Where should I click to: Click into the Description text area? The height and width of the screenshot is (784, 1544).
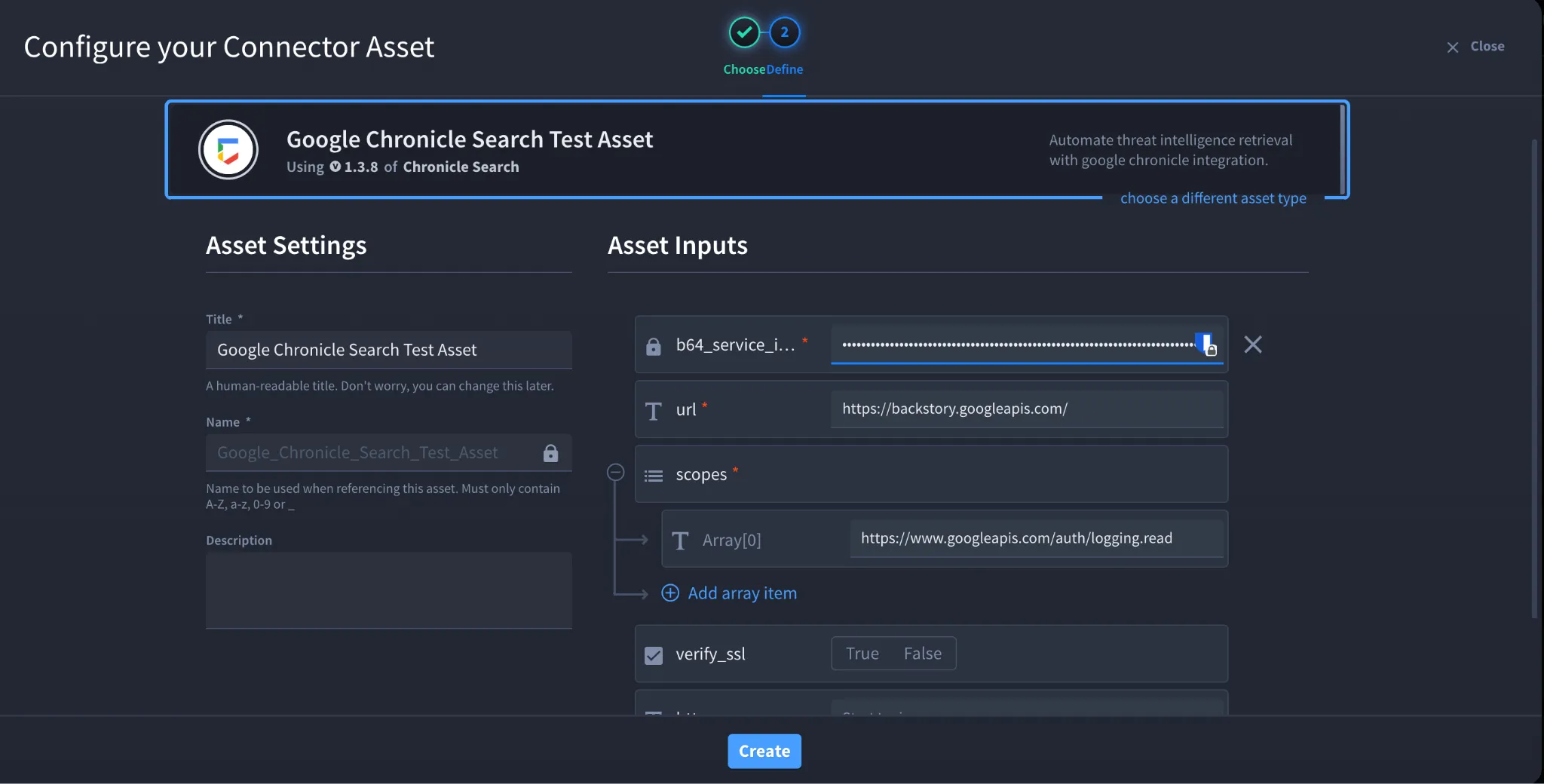point(389,590)
